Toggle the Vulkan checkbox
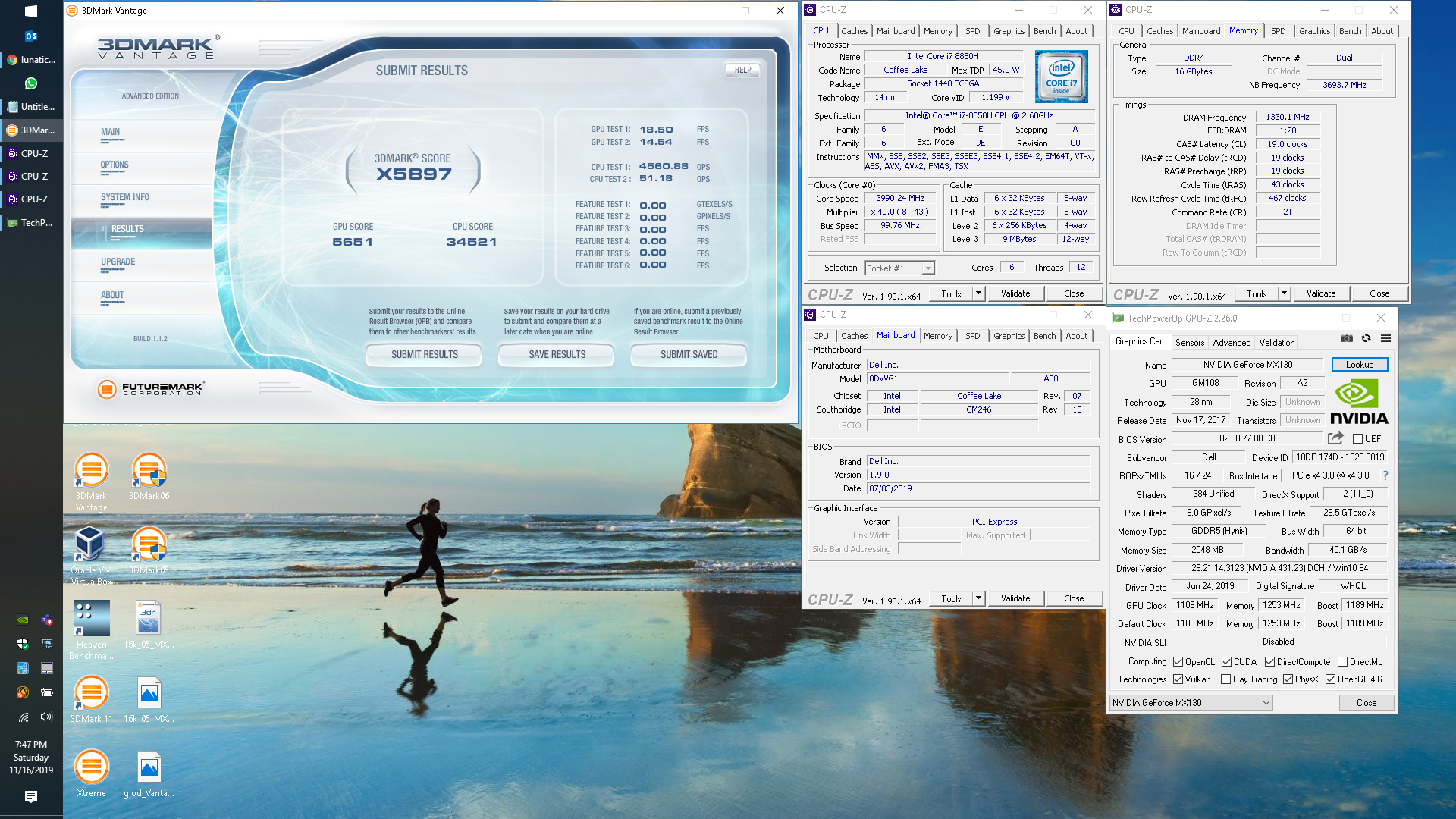 pos(1178,679)
